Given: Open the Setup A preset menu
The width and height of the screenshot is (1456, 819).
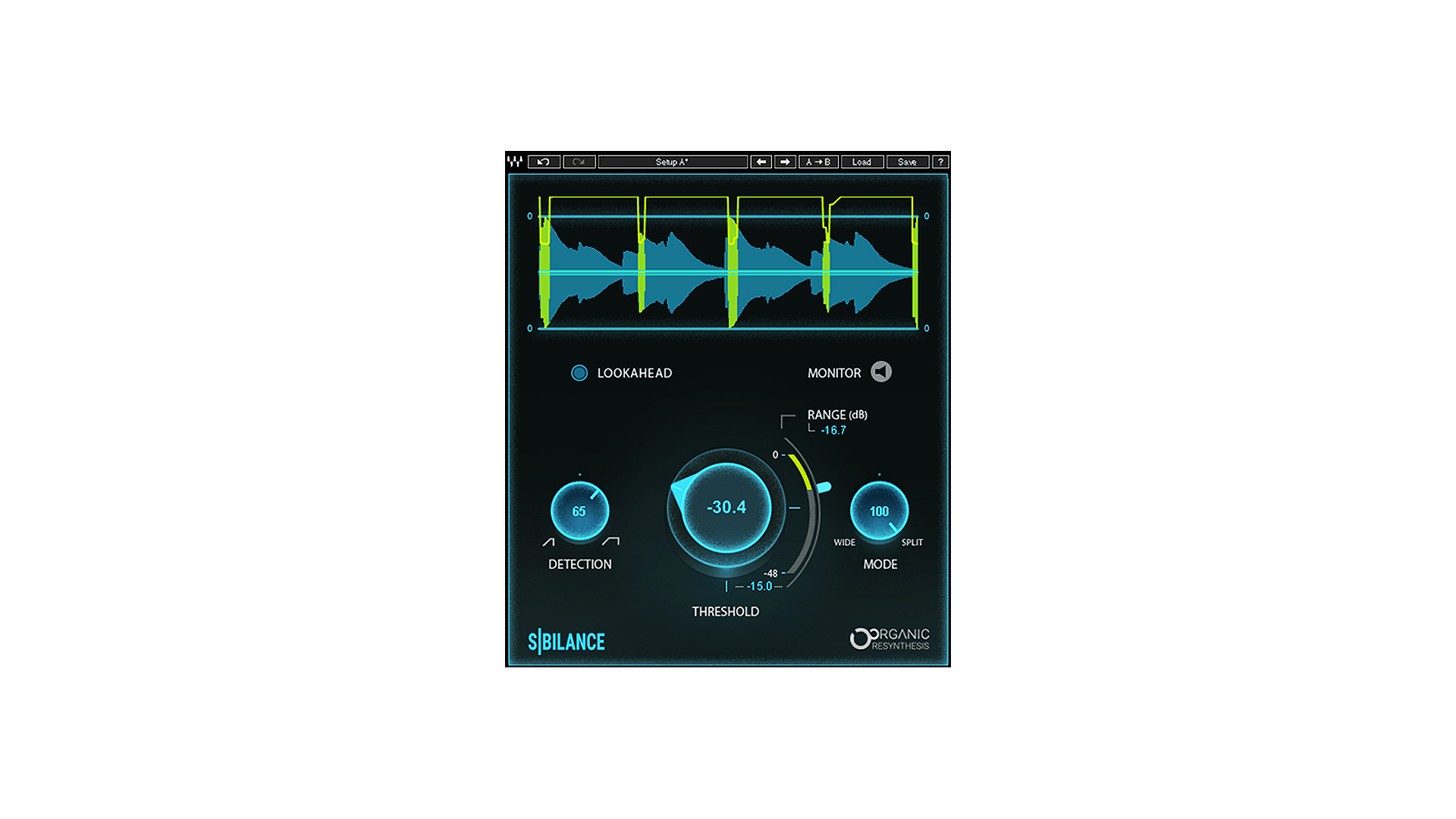Looking at the screenshot, I should (x=673, y=162).
